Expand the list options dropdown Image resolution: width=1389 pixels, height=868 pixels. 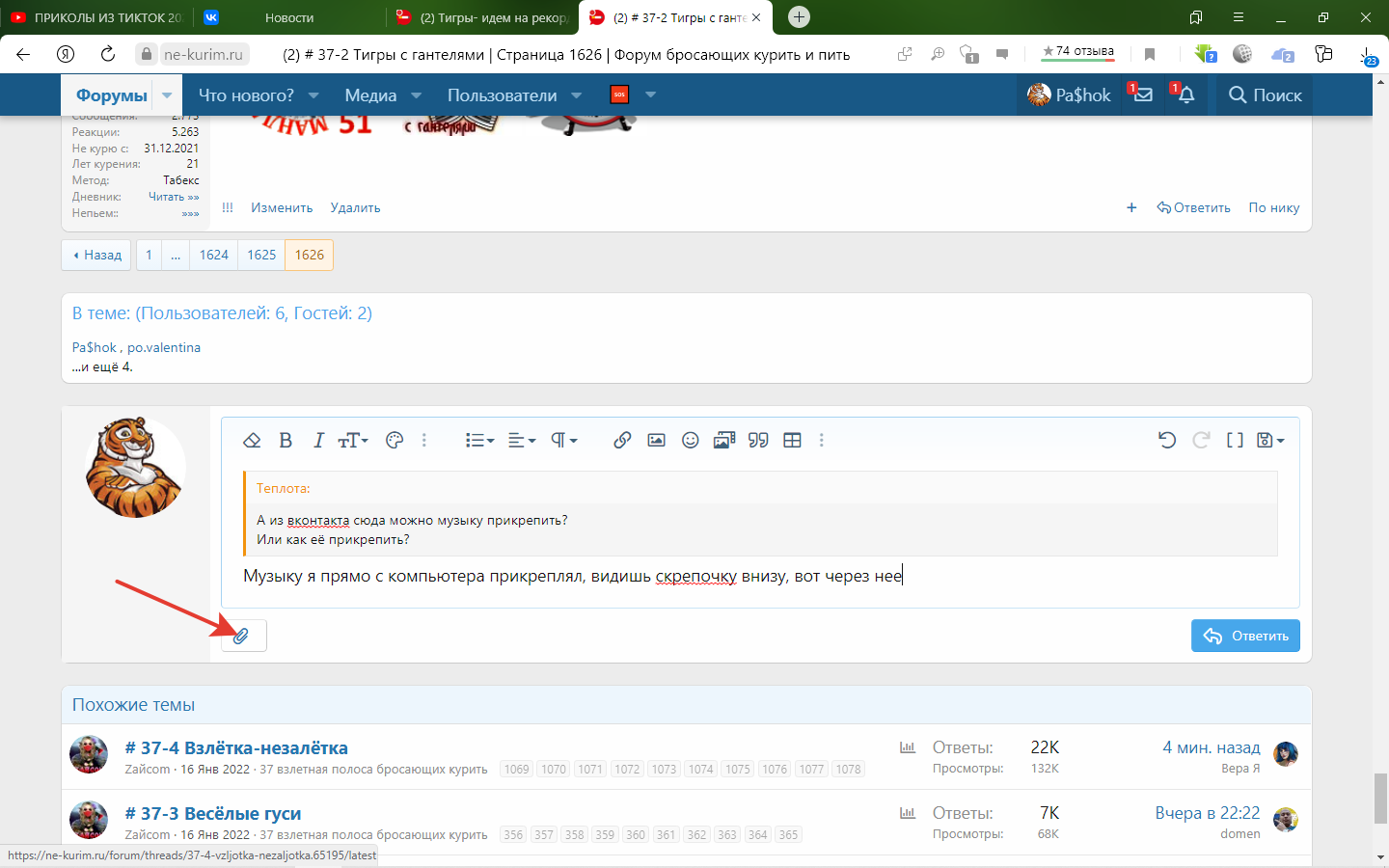(x=479, y=440)
